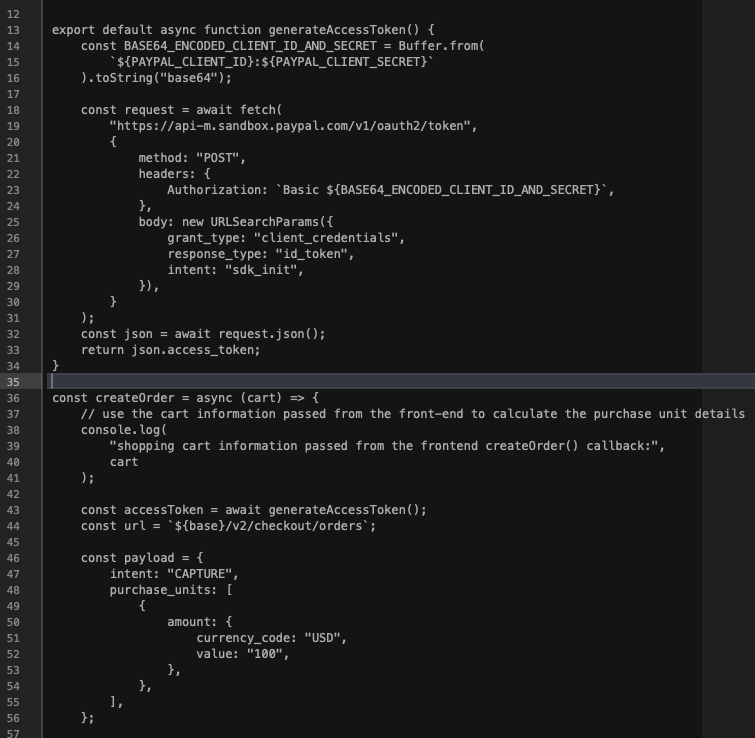
Task: Click line number 13 in the gutter
Action: 13,30
